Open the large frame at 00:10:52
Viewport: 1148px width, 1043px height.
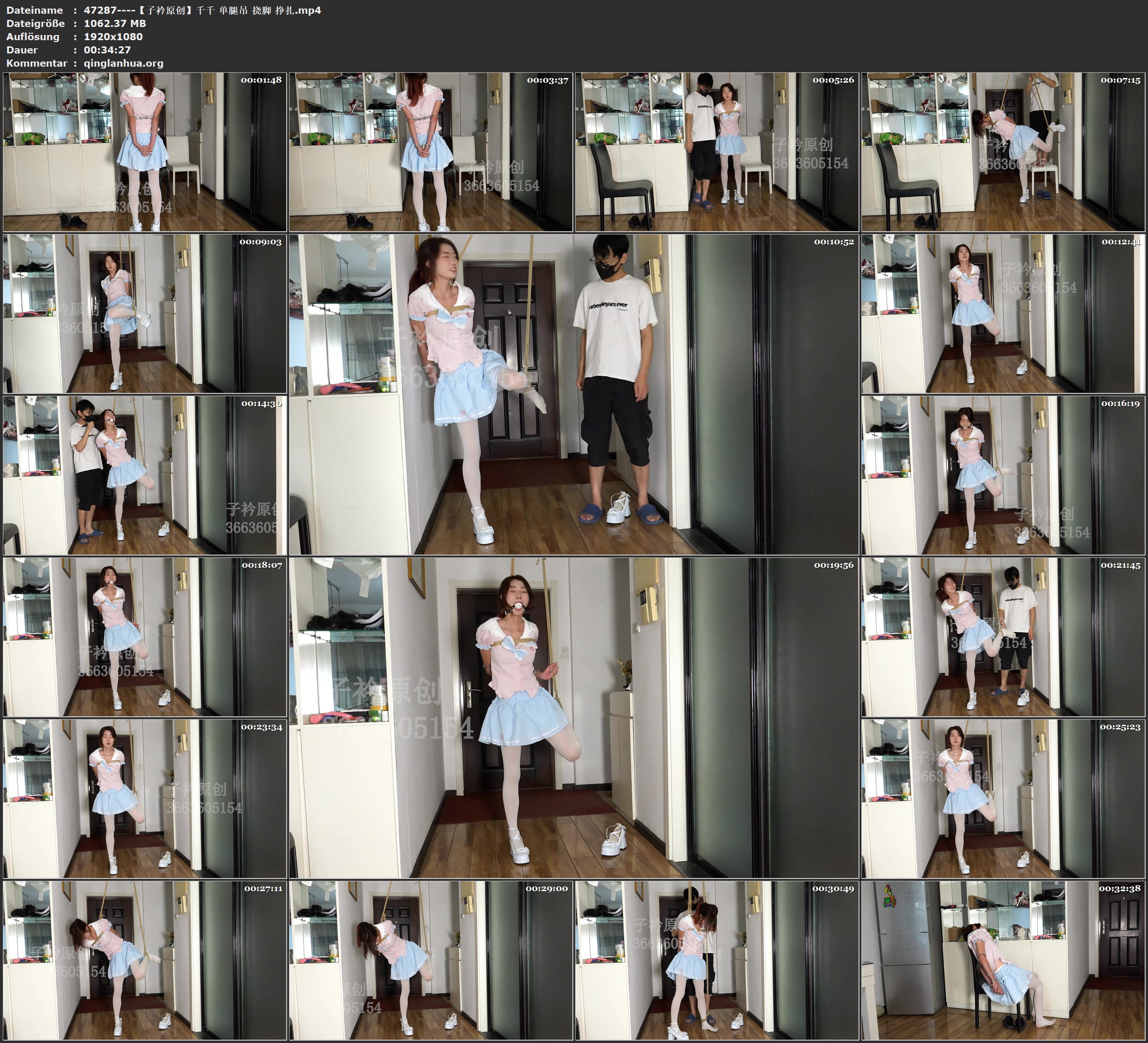coord(573,394)
